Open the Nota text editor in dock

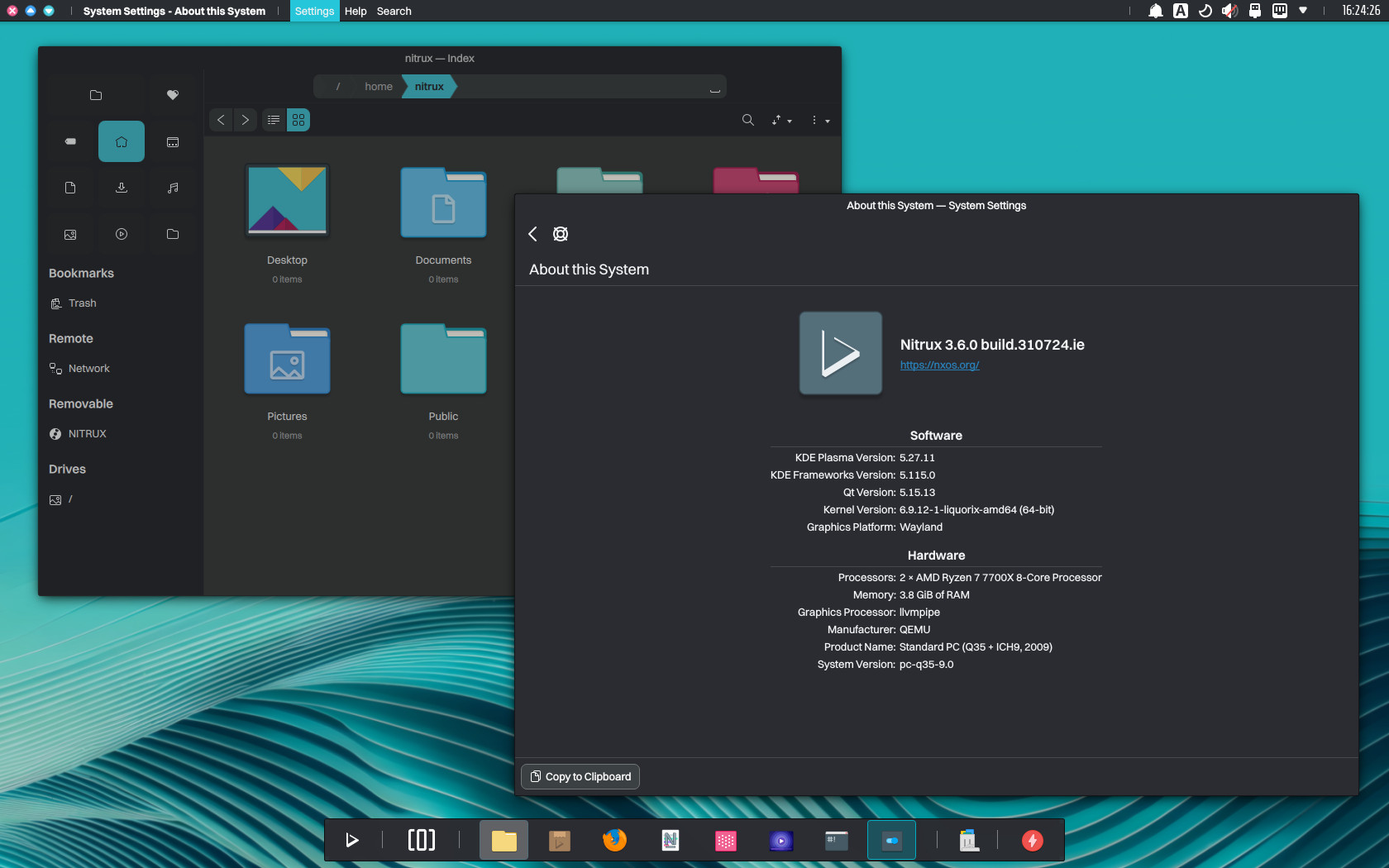coord(671,841)
